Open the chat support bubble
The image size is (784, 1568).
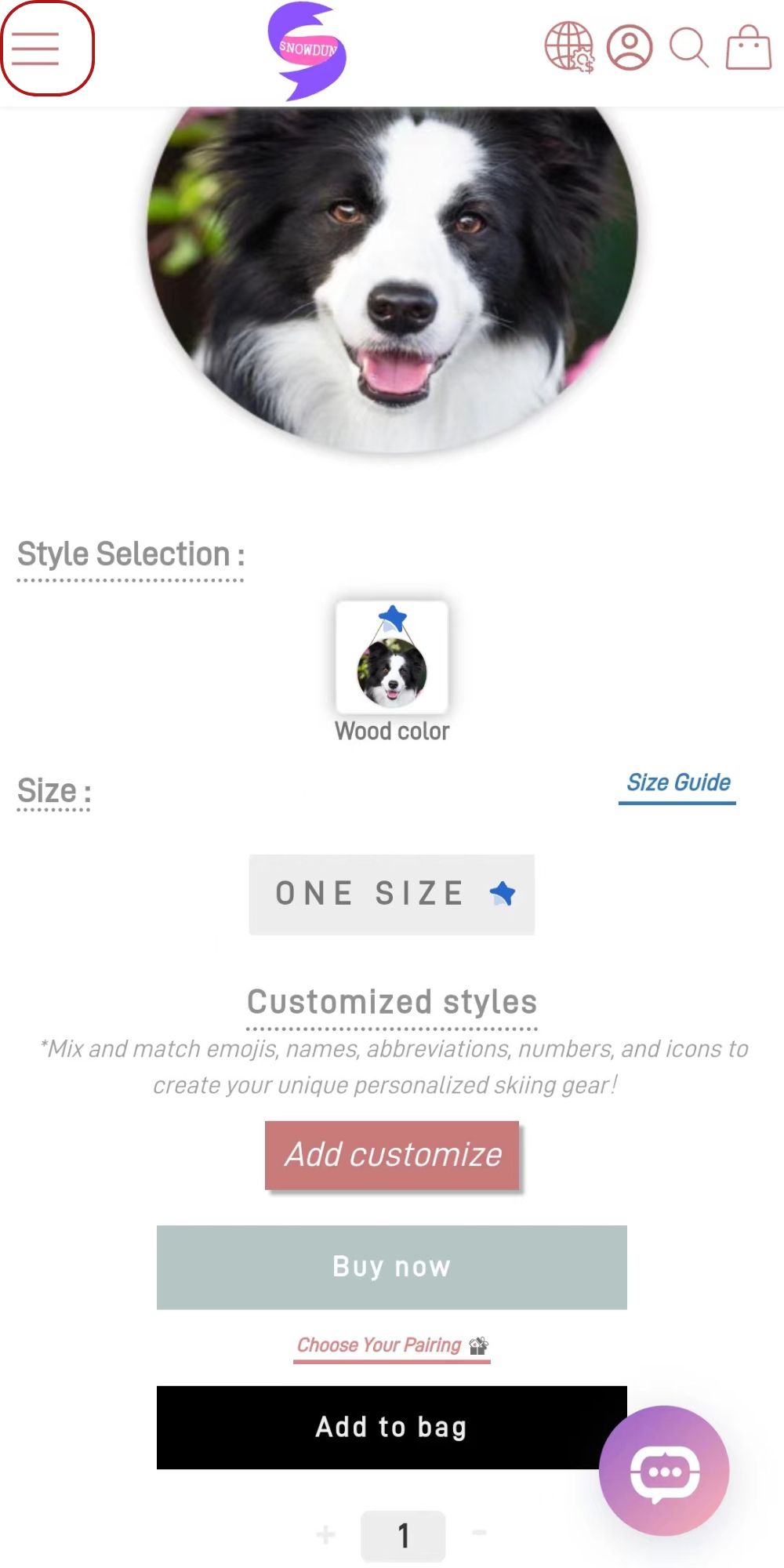pos(665,1471)
